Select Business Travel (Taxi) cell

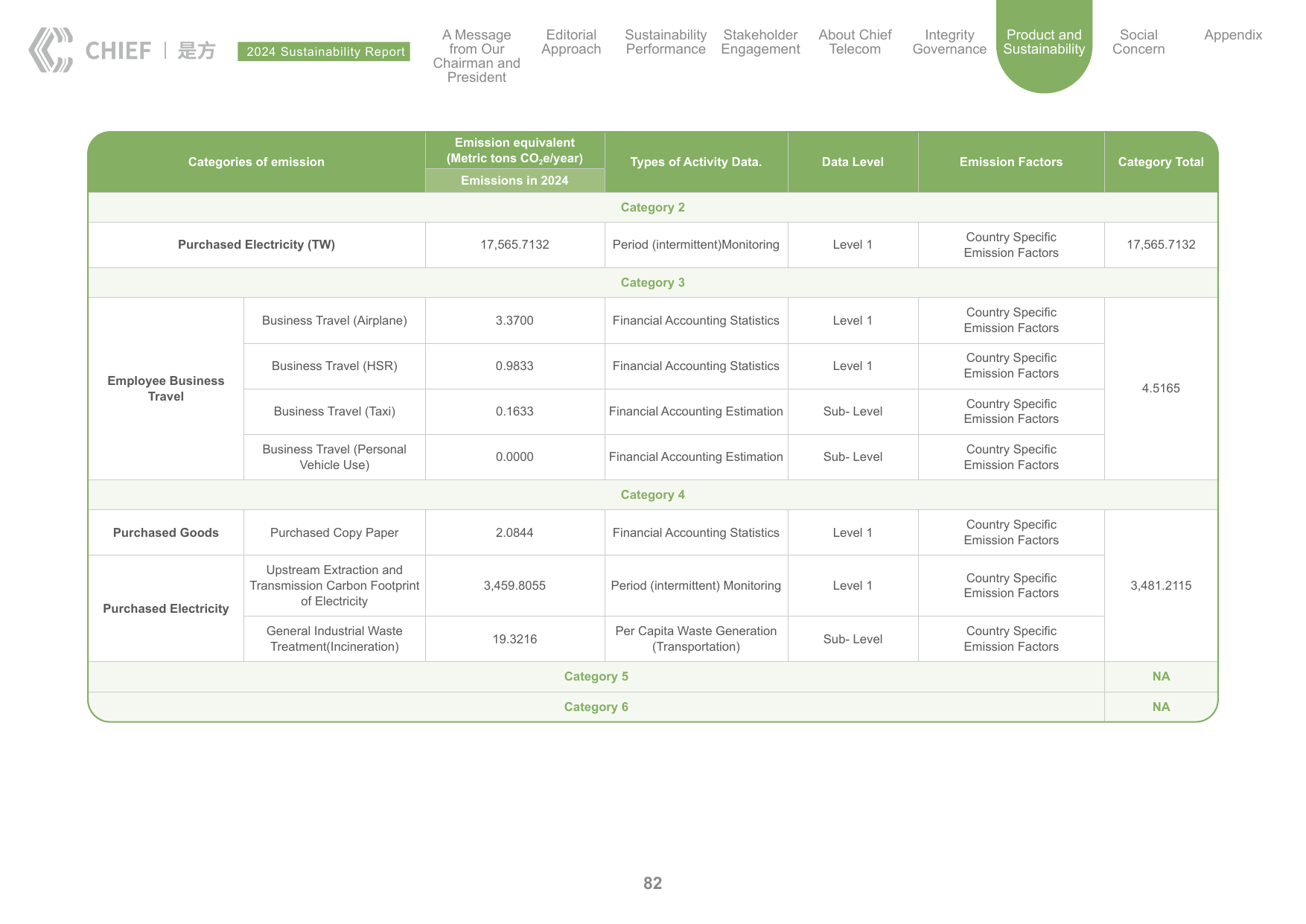click(x=334, y=412)
